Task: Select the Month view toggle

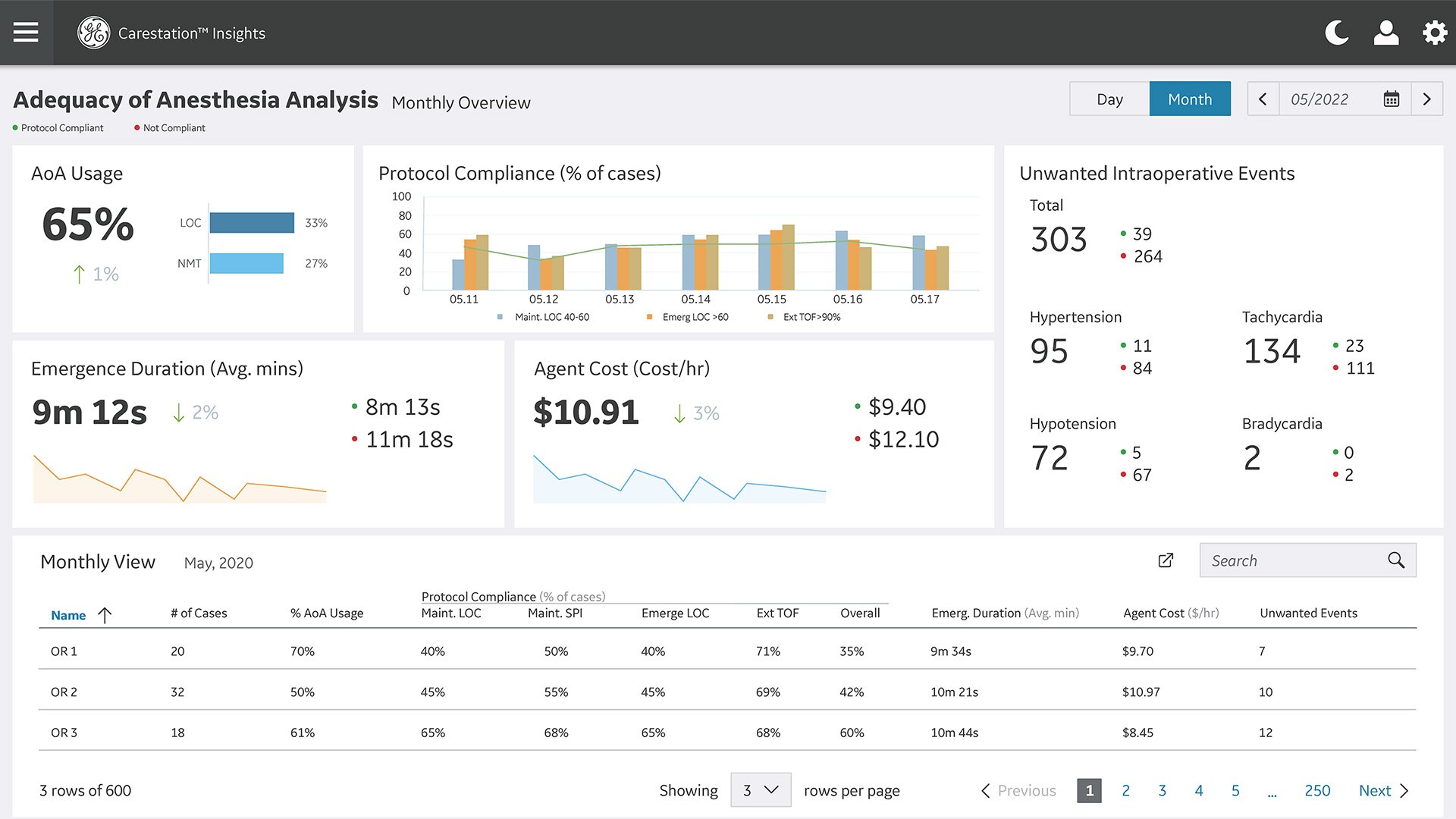Action: pyautogui.click(x=1189, y=99)
